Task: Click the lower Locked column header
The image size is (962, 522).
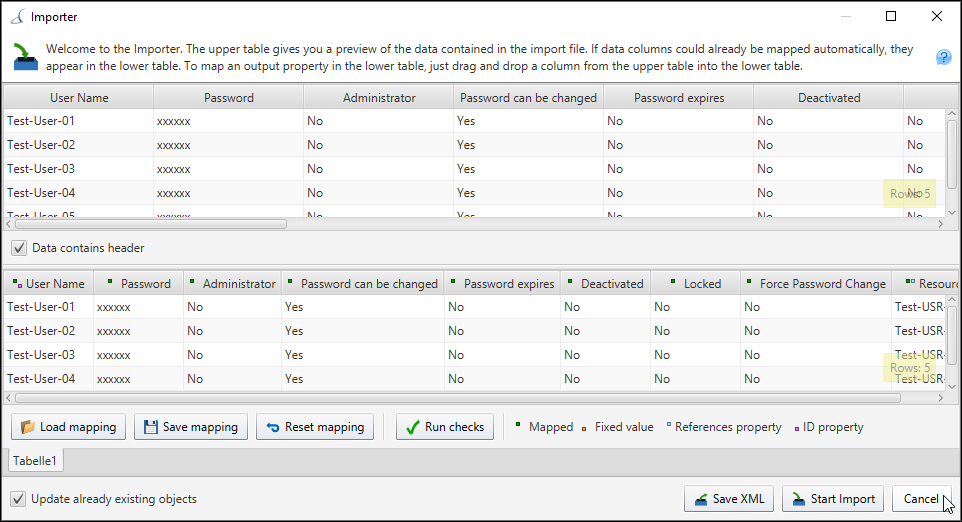Action: point(696,283)
